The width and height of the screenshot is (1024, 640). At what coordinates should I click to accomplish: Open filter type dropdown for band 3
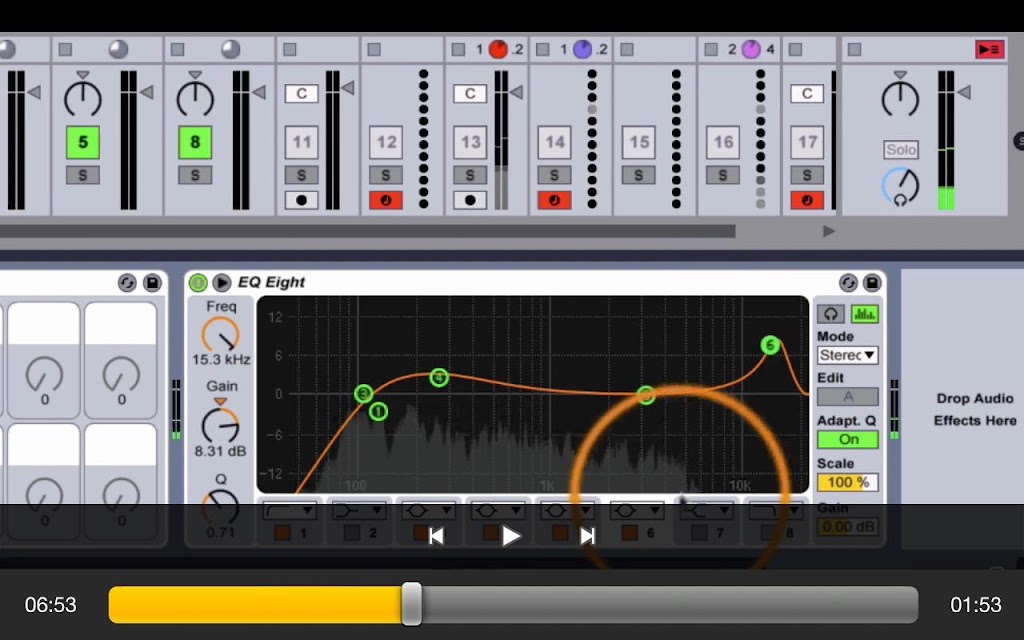pyautogui.click(x=428, y=510)
